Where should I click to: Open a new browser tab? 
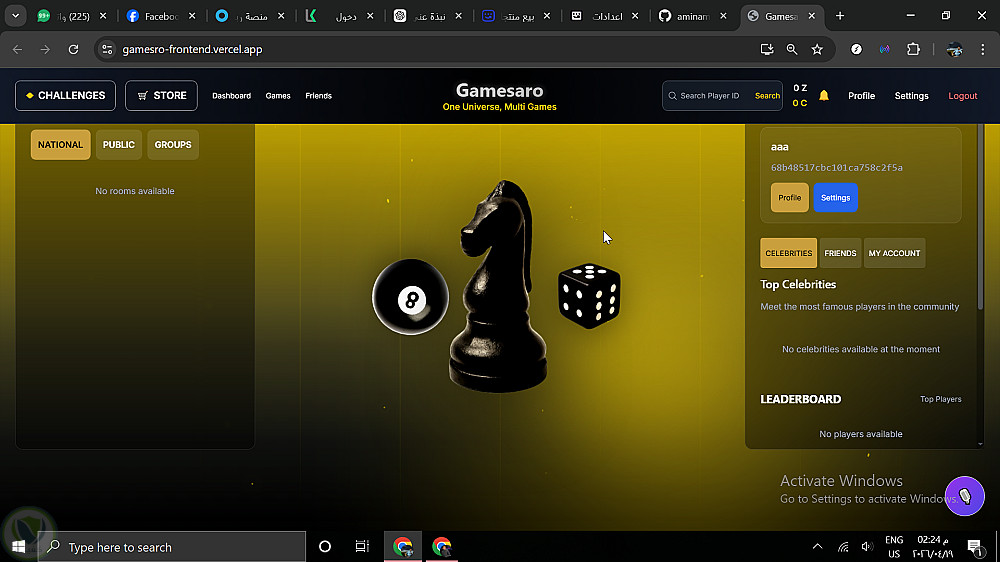(x=840, y=16)
